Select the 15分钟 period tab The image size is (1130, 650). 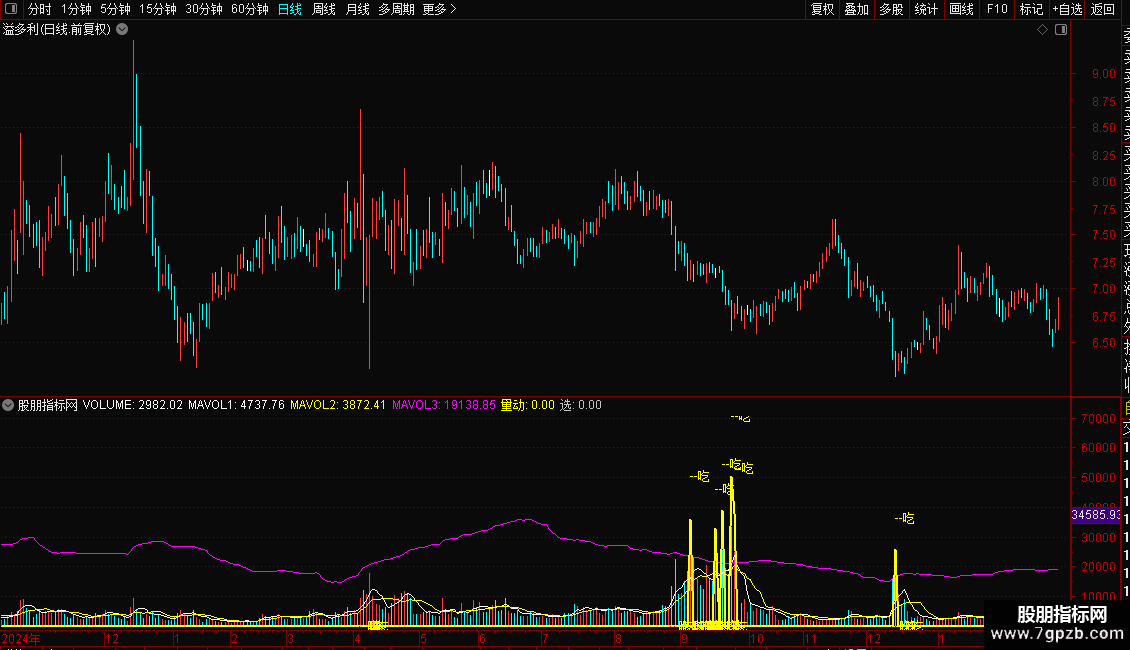tap(158, 9)
